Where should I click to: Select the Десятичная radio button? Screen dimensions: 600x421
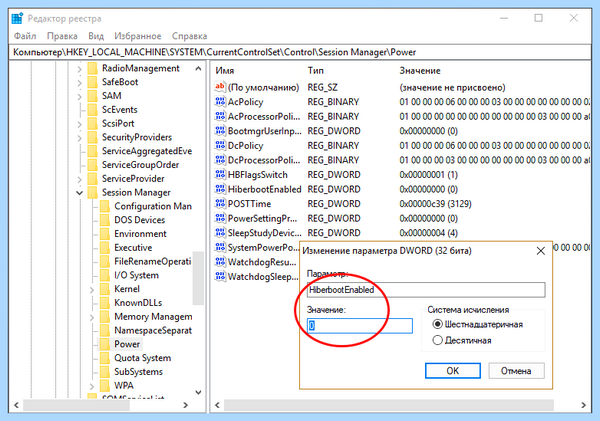tap(437, 340)
